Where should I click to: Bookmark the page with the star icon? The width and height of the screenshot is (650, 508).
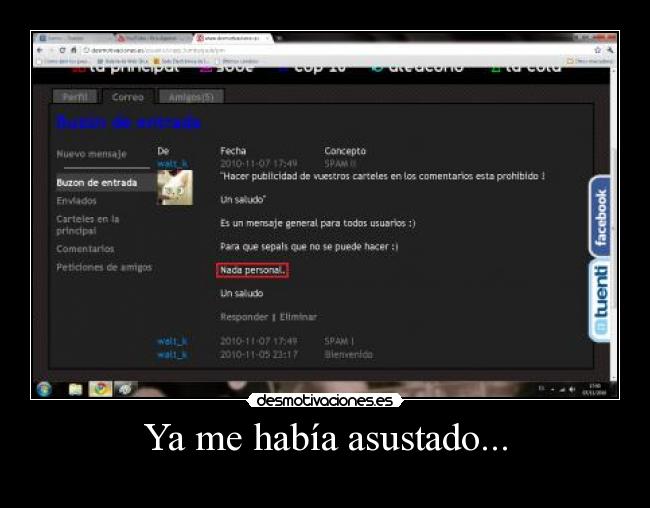pos(597,50)
